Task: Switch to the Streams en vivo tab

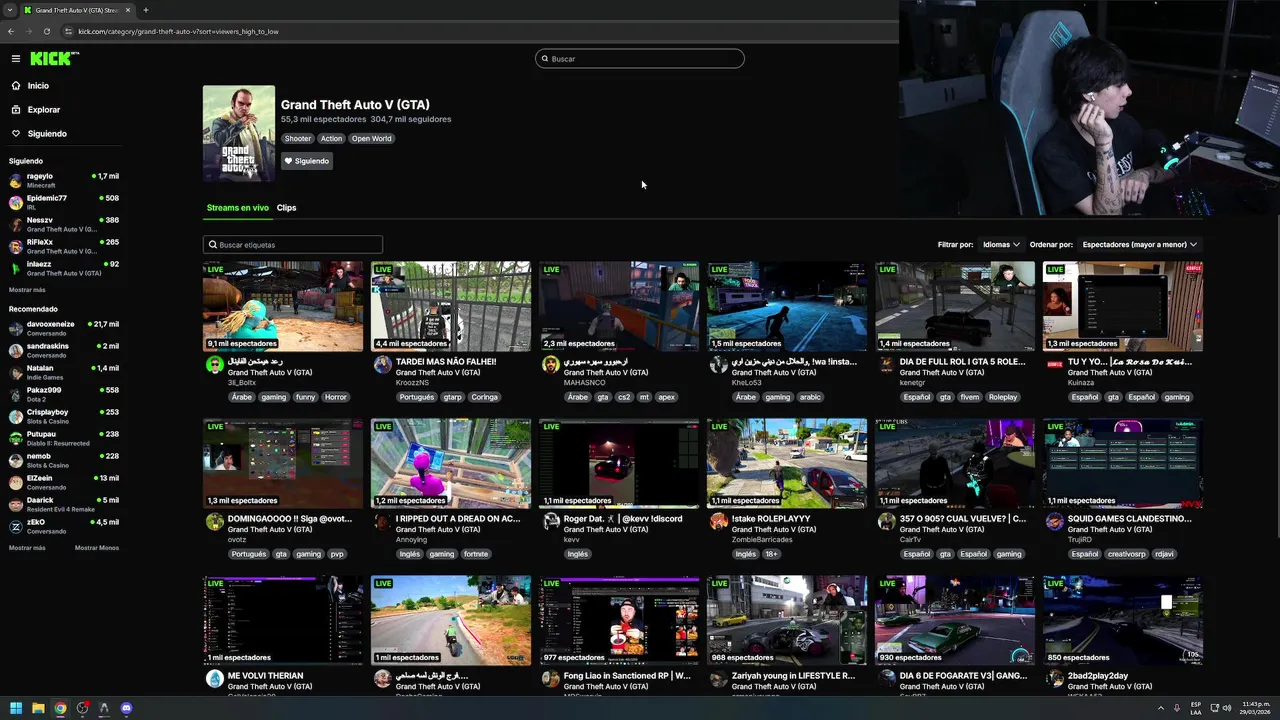Action: point(238,208)
